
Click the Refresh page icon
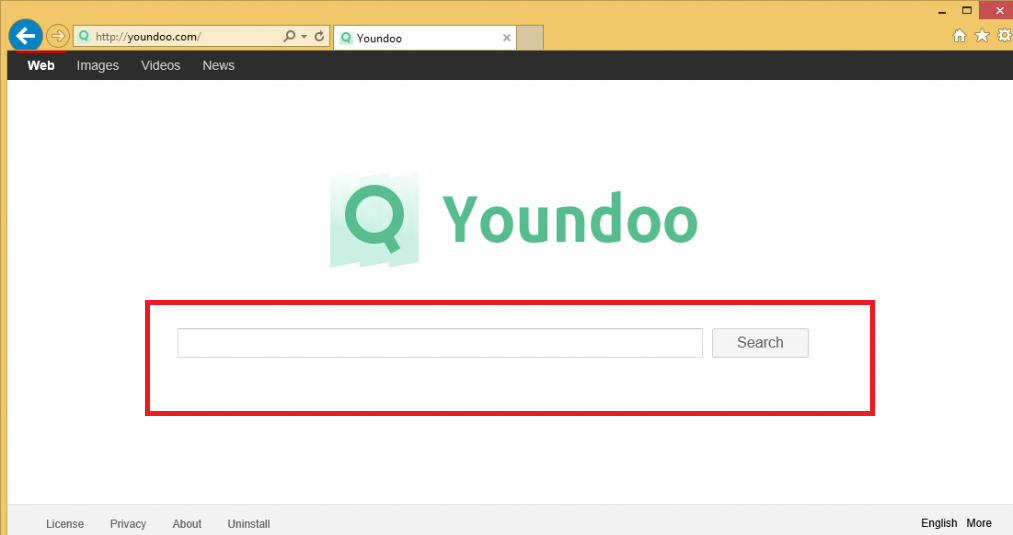click(319, 36)
